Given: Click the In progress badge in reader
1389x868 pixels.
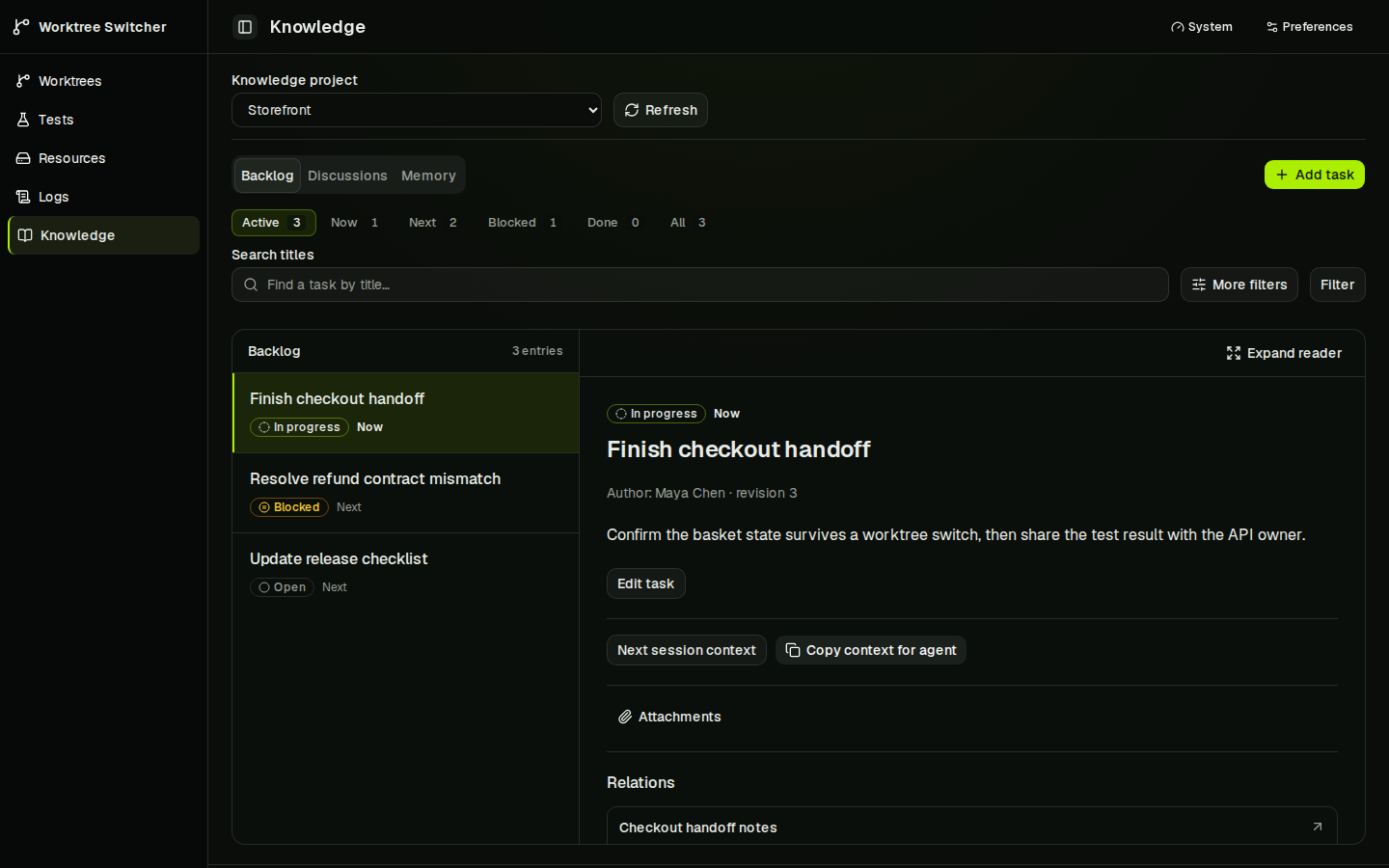Looking at the screenshot, I should (x=656, y=414).
